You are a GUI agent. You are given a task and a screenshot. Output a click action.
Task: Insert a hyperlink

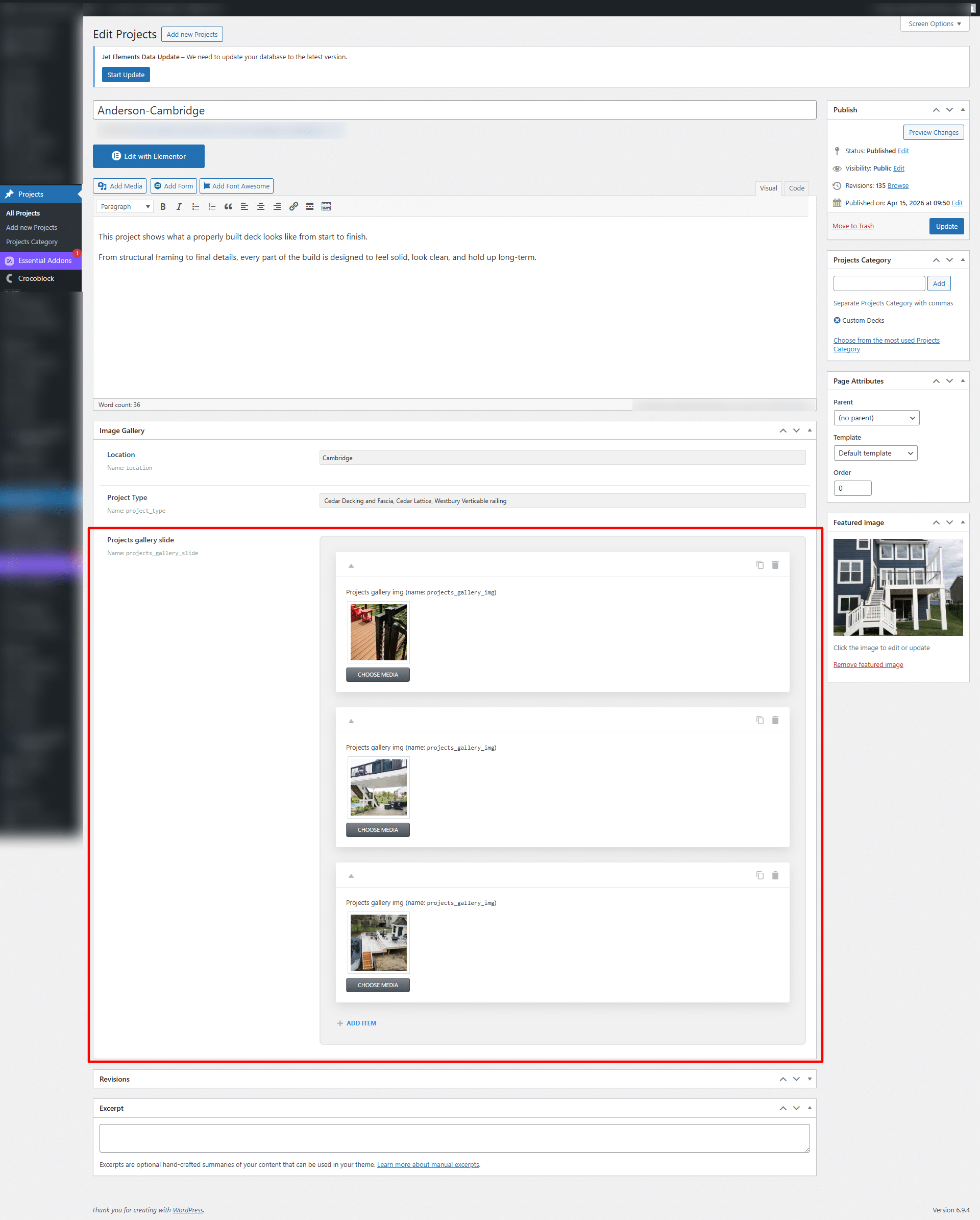[293, 206]
